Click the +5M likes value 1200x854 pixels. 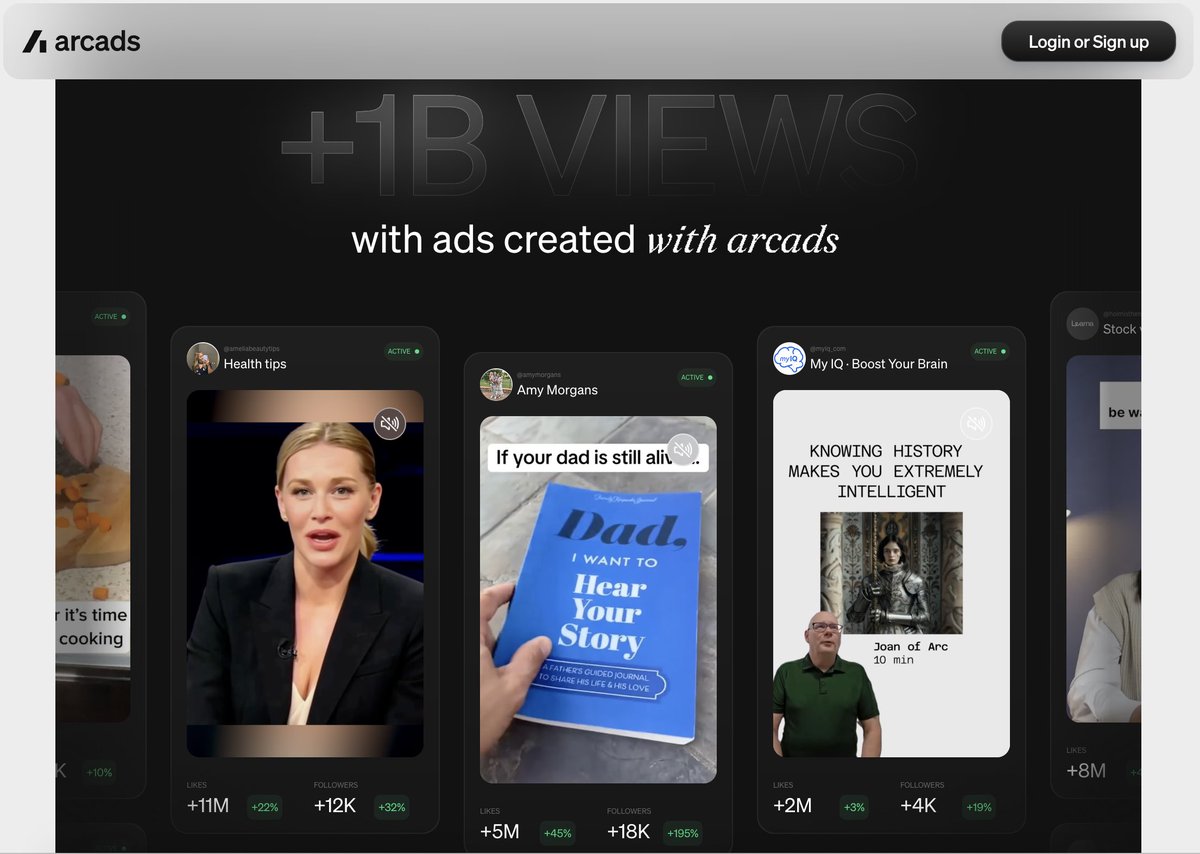click(x=499, y=832)
